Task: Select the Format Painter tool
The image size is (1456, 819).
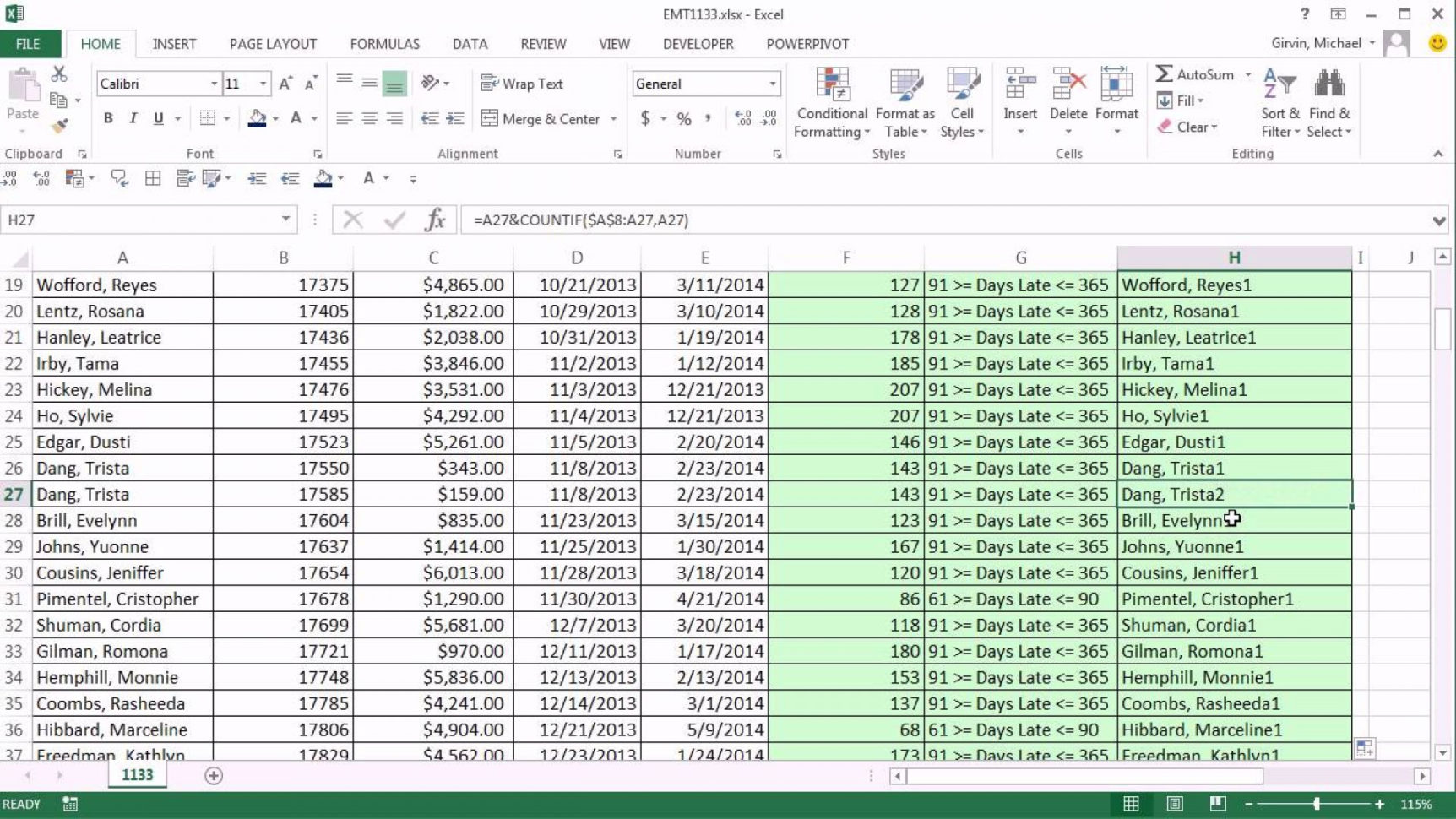Action: pyautogui.click(x=58, y=125)
